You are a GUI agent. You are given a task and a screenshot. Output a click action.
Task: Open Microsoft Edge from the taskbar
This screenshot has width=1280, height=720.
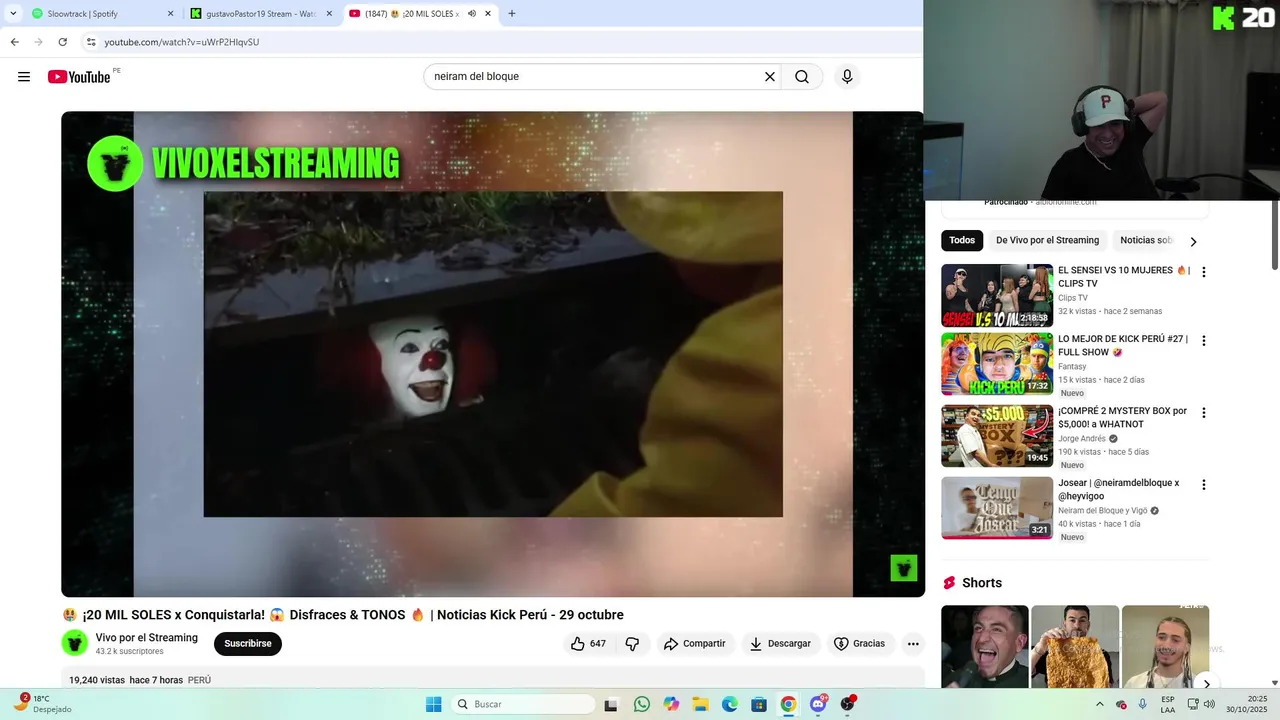(730, 704)
